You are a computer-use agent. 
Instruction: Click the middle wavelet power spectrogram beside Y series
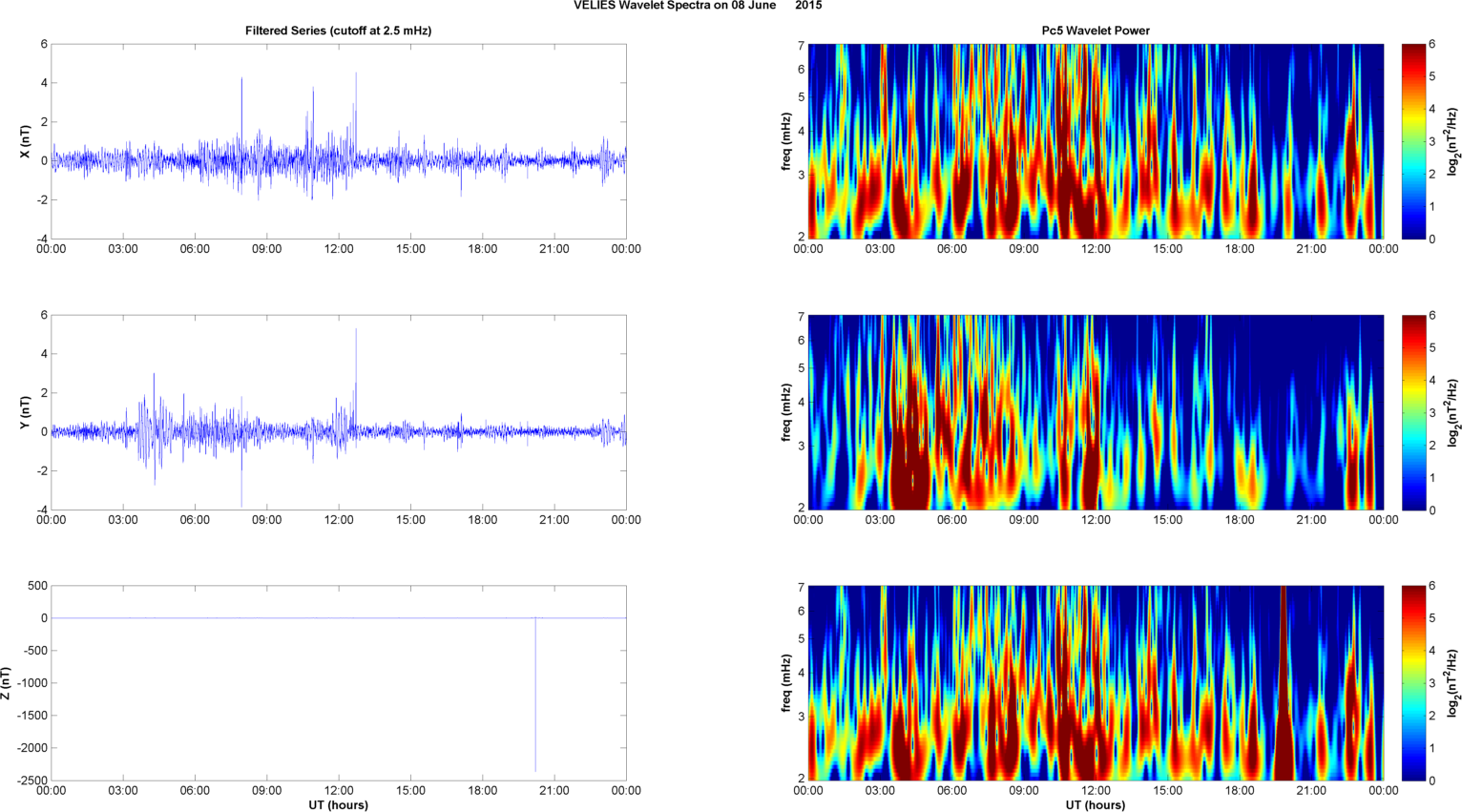[1096, 412]
